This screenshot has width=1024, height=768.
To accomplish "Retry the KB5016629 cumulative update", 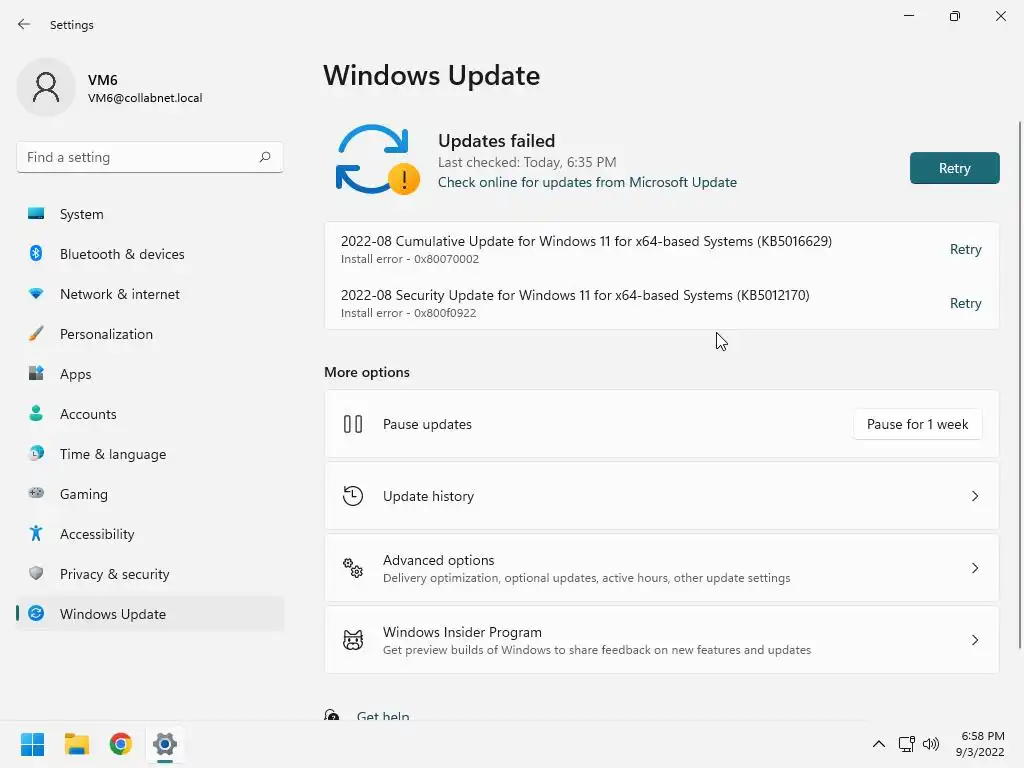I will 965,249.
